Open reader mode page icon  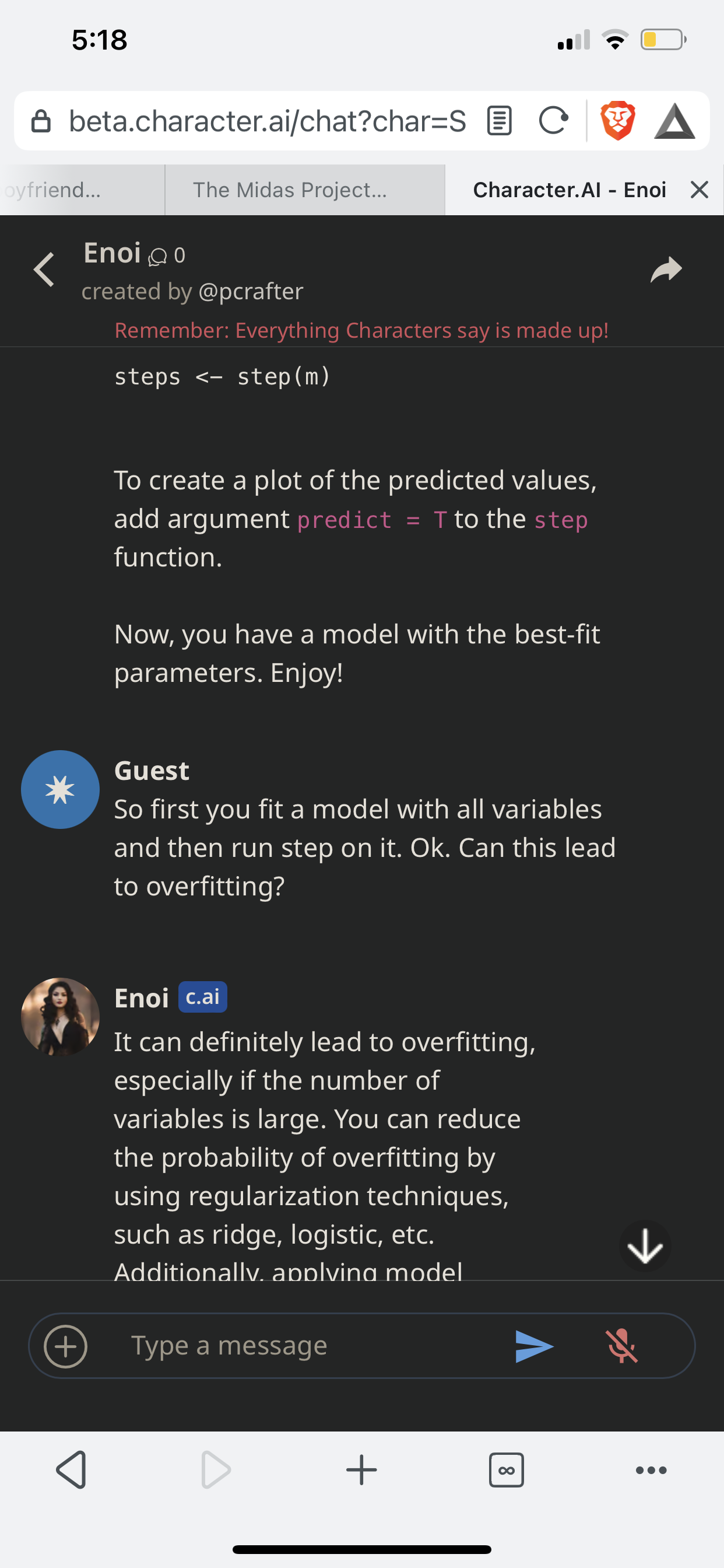click(x=500, y=121)
